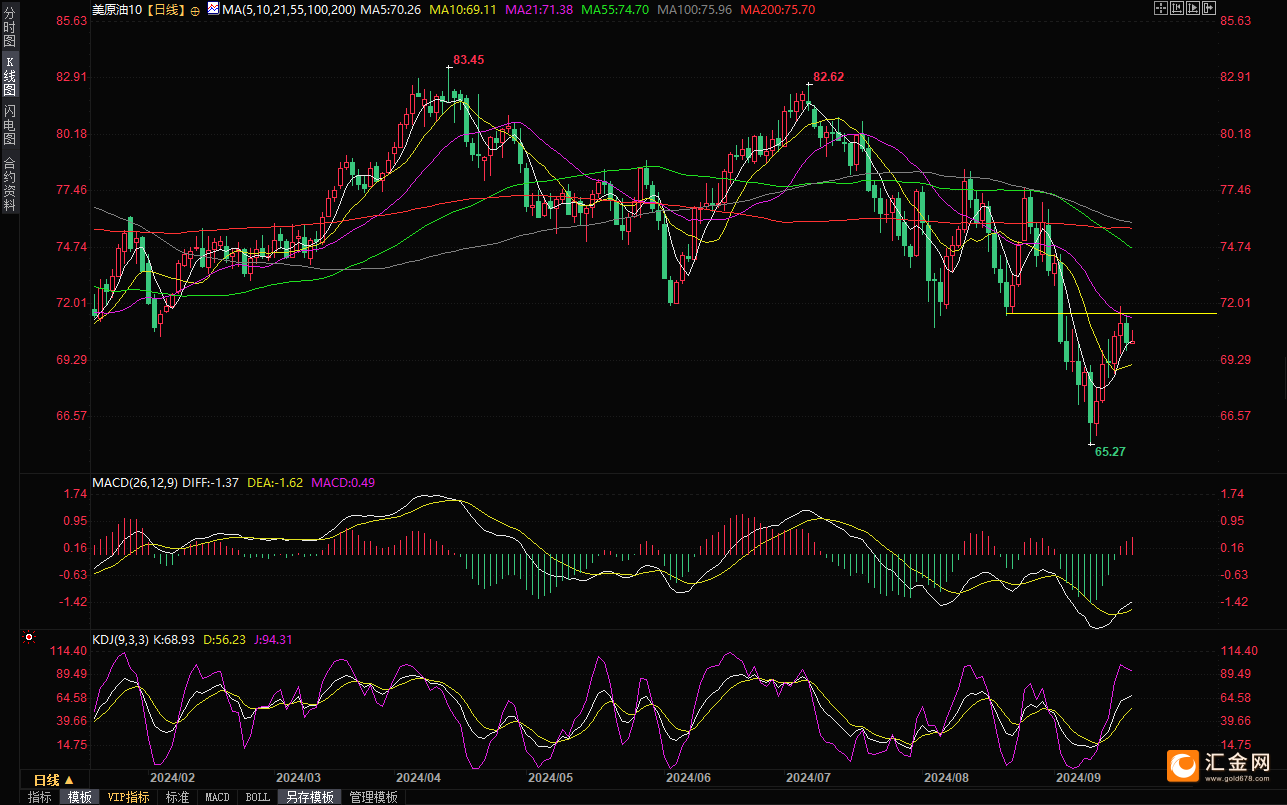Click the 65.27 low price marker

1110,452
